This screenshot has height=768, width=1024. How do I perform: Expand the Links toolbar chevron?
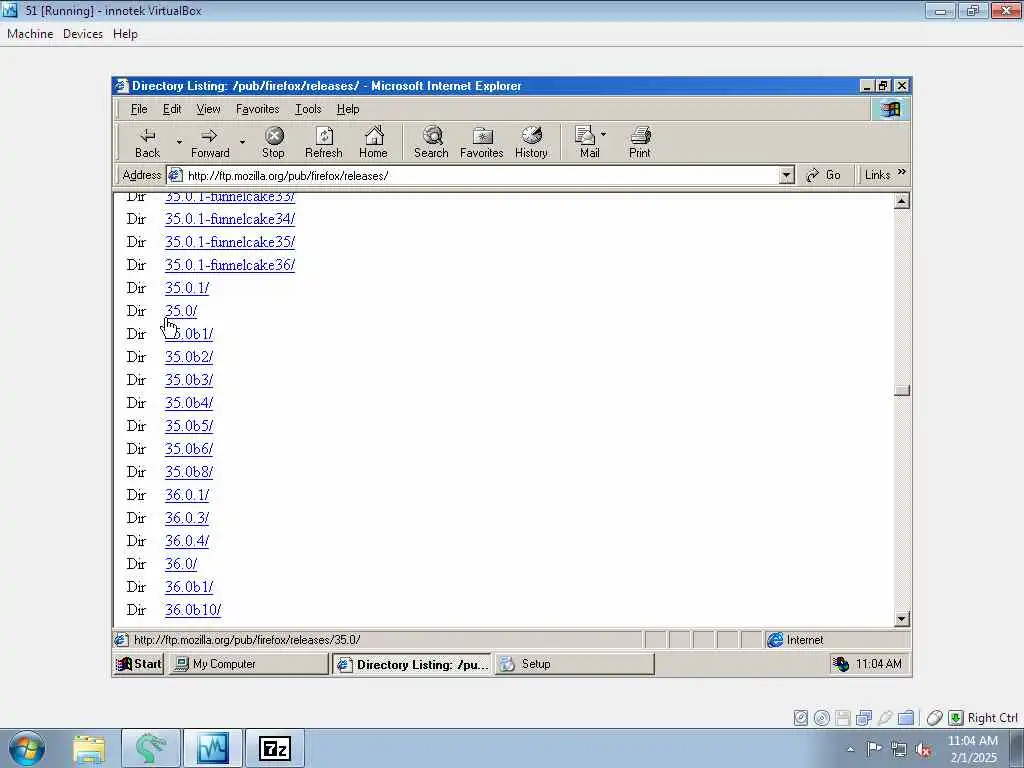902,172
